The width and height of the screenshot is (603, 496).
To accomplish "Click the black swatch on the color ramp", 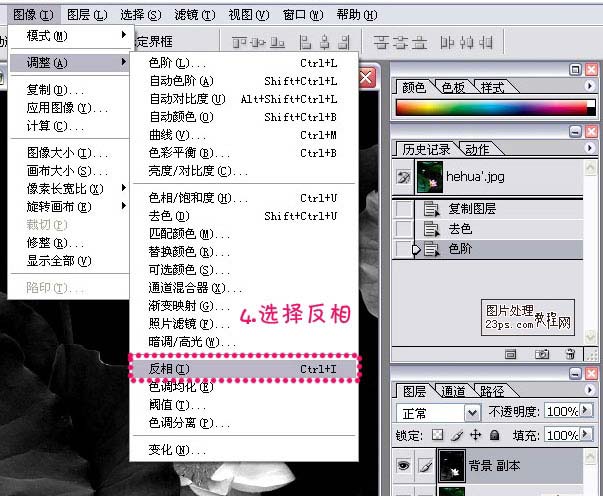I will click(591, 112).
